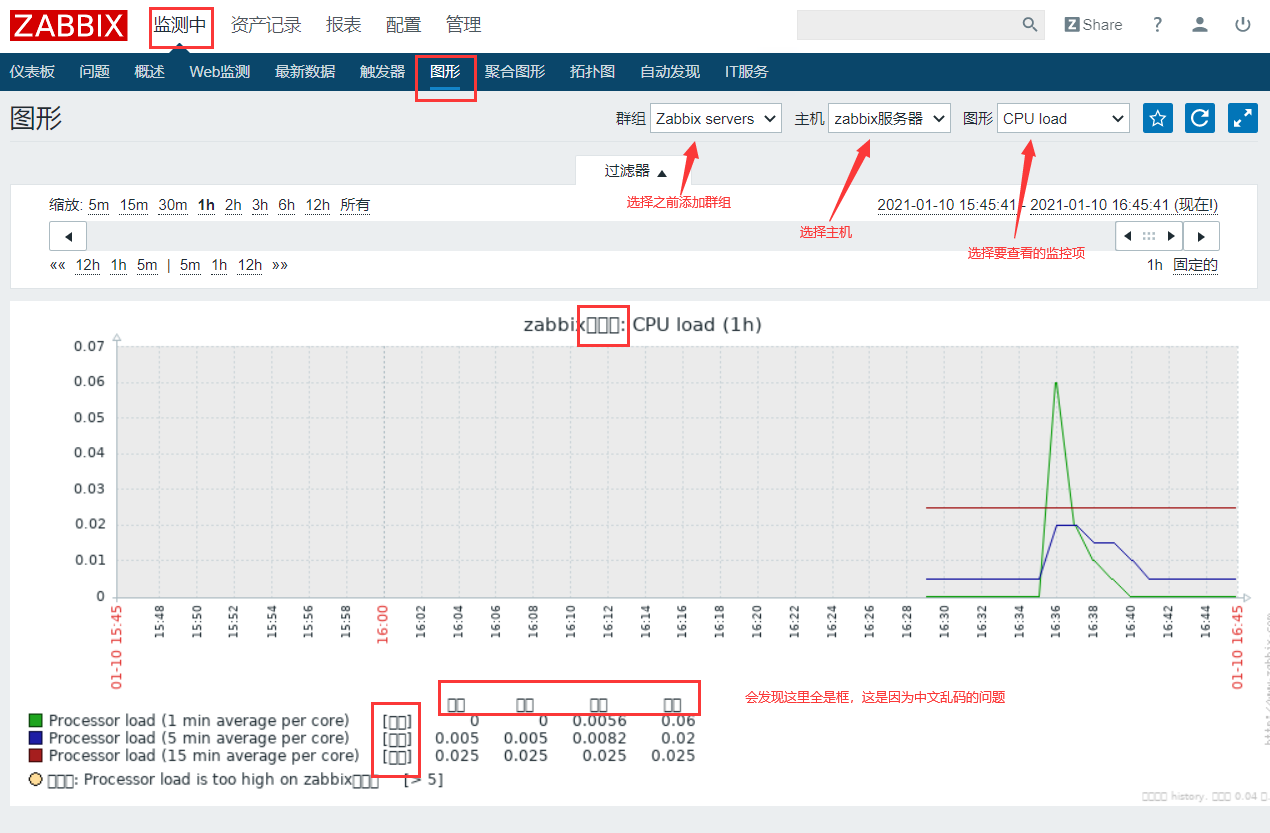
Task: Click the power sign-out icon
Action: [x=1243, y=25]
